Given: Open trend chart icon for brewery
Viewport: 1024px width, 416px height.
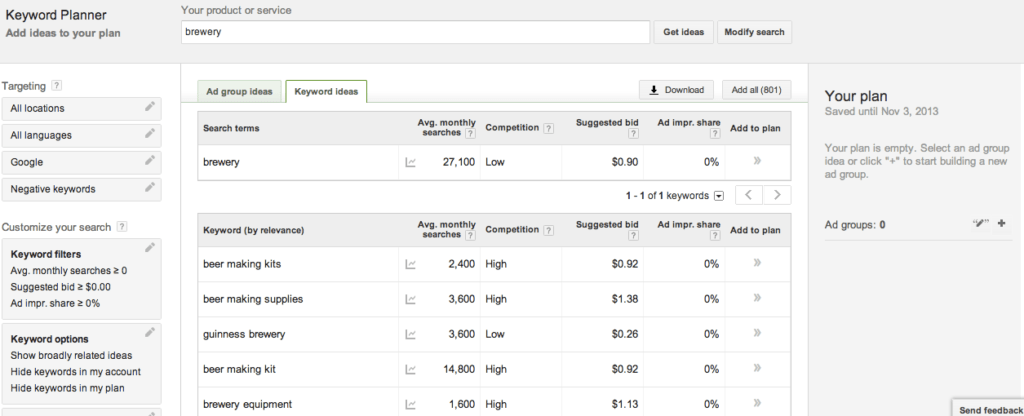Looking at the screenshot, I should (410, 162).
